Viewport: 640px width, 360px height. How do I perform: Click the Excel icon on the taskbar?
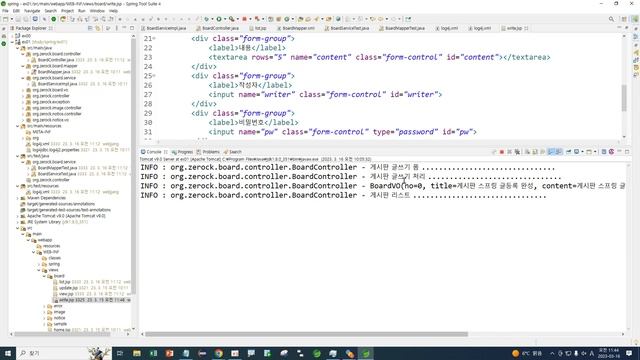click(153, 353)
